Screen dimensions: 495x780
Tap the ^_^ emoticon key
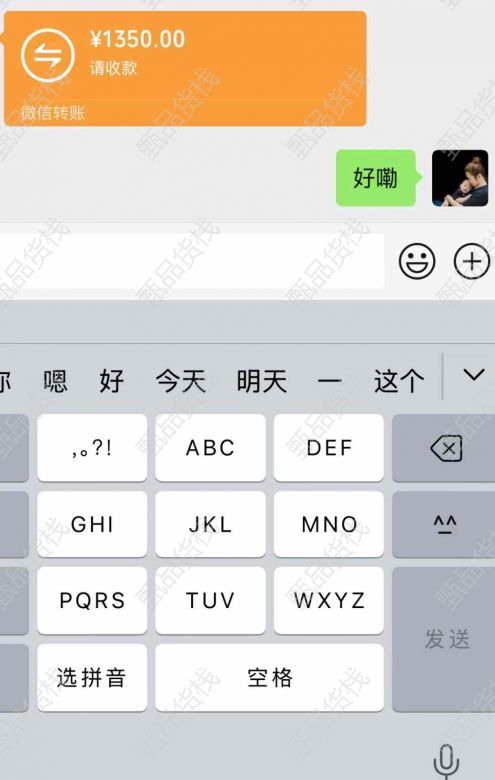coord(443,525)
